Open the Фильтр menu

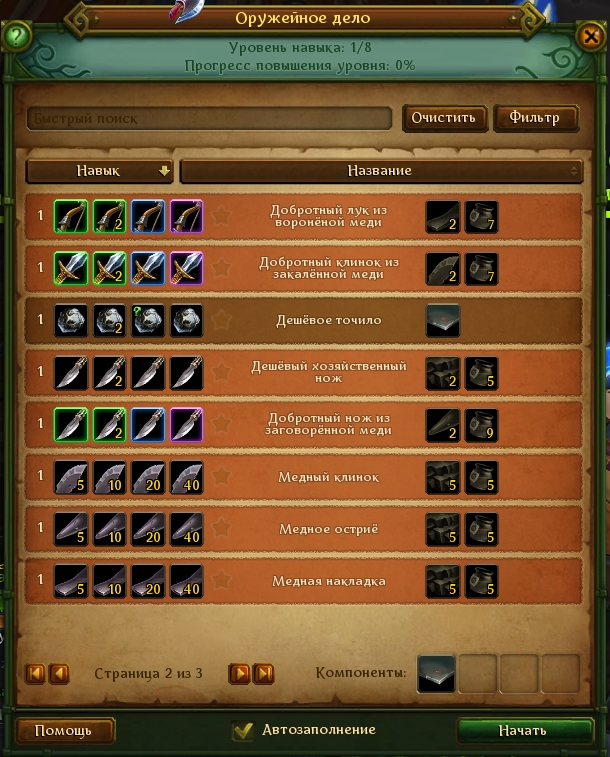536,118
